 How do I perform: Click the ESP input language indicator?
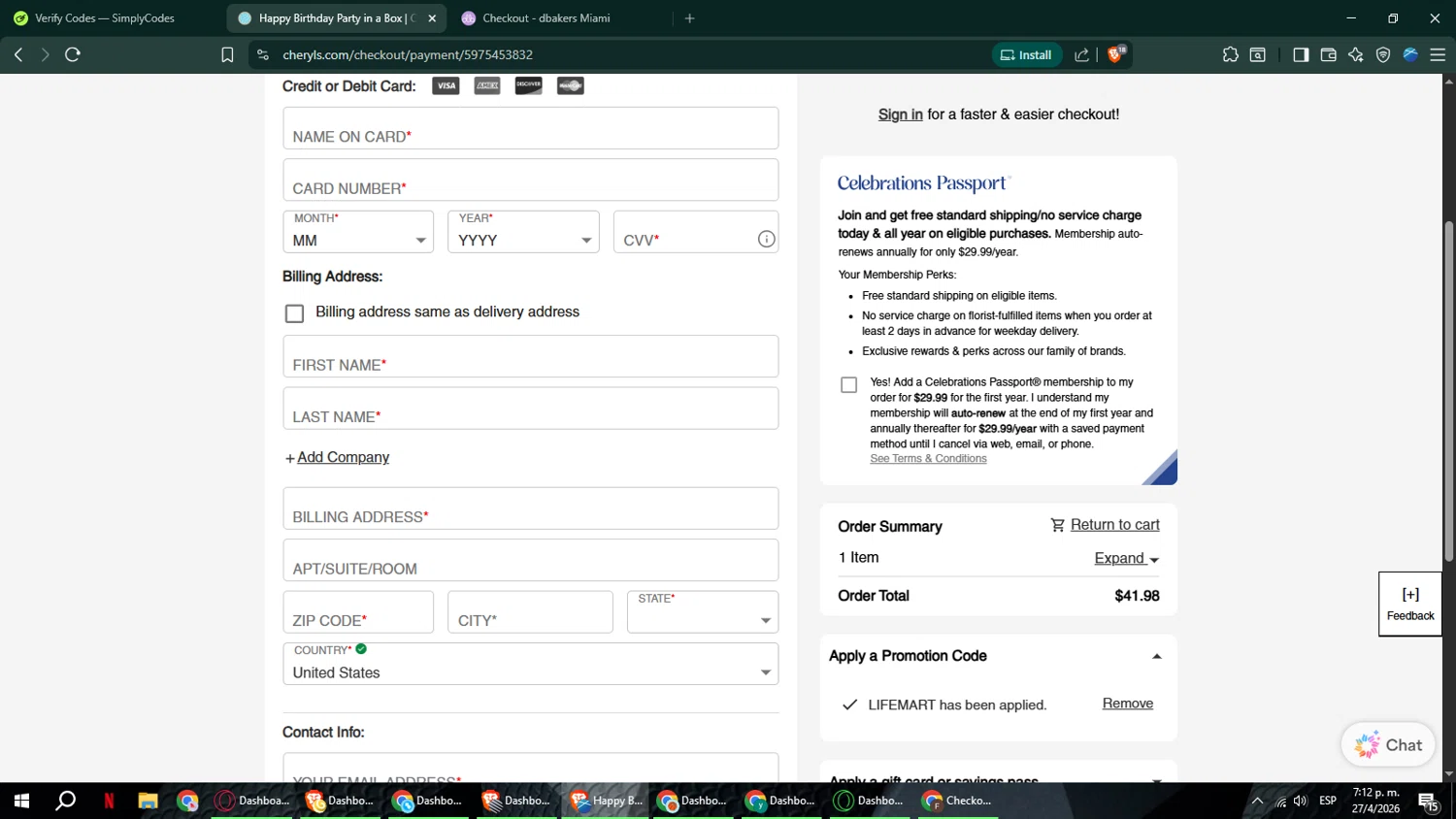pos(1328,801)
